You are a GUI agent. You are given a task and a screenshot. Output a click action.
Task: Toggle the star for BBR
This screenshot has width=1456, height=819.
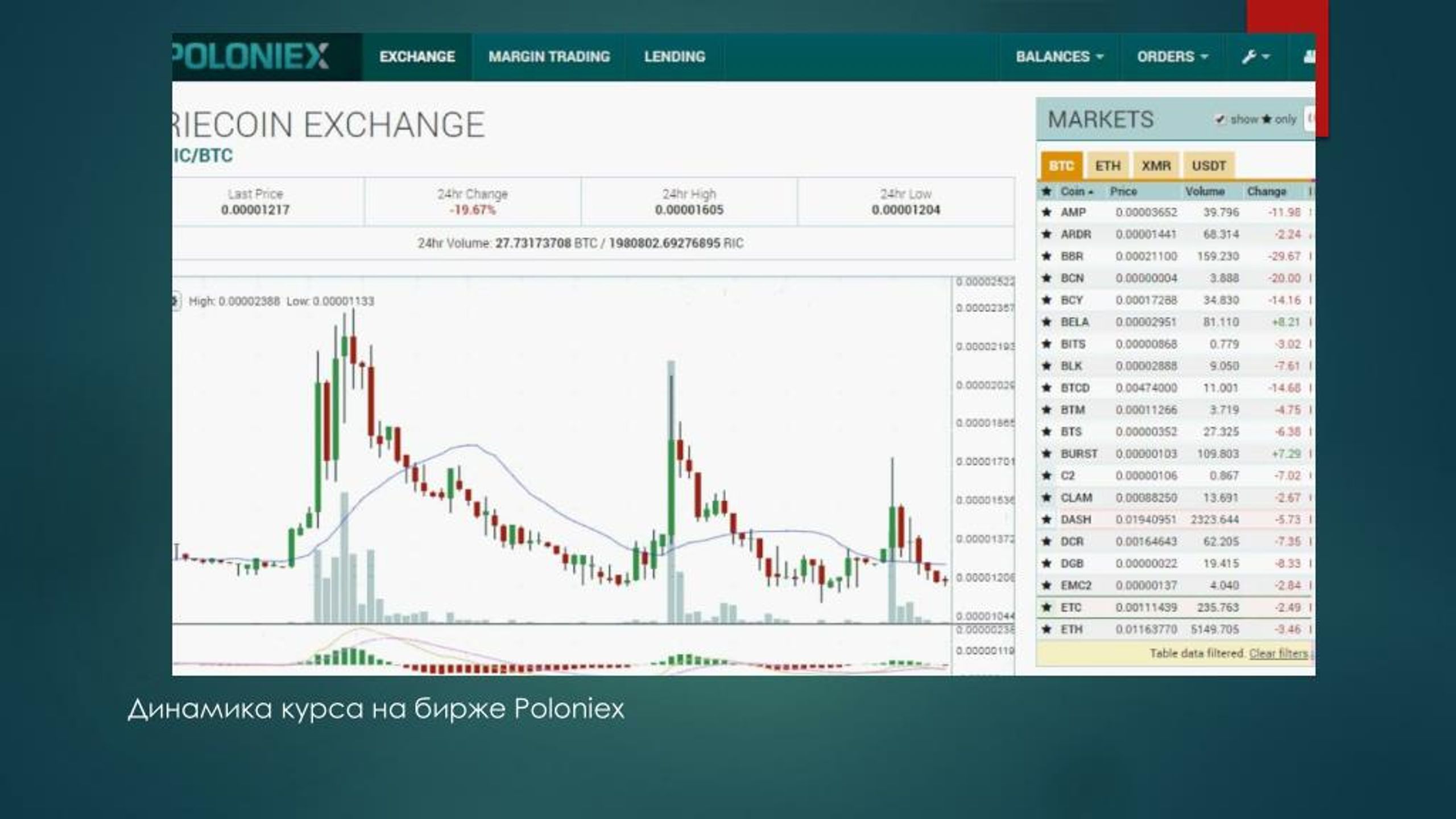pyautogui.click(x=1046, y=256)
